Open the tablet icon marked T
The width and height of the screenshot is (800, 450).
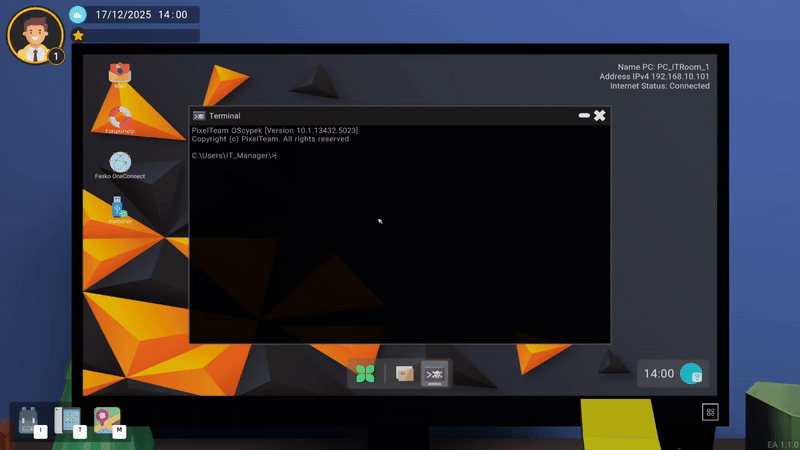pos(66,420)
